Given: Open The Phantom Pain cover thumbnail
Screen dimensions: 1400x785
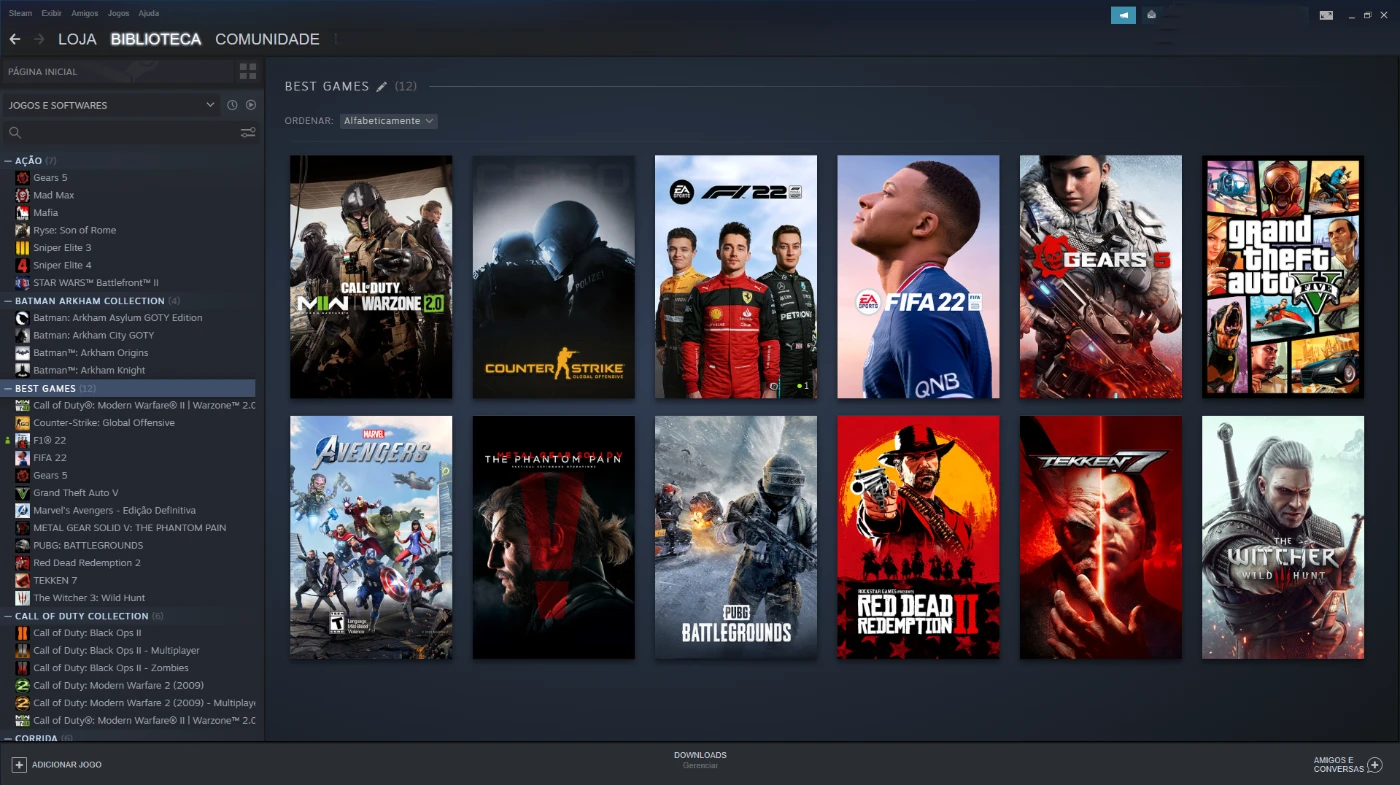Looking at the screenshot, I should pos(553,538).
